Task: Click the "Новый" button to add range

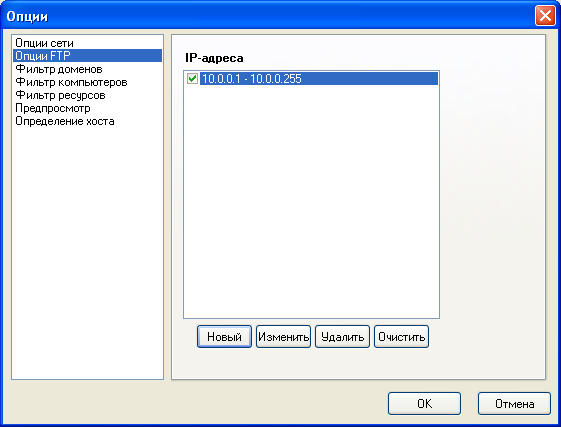Action: point(224,336)
